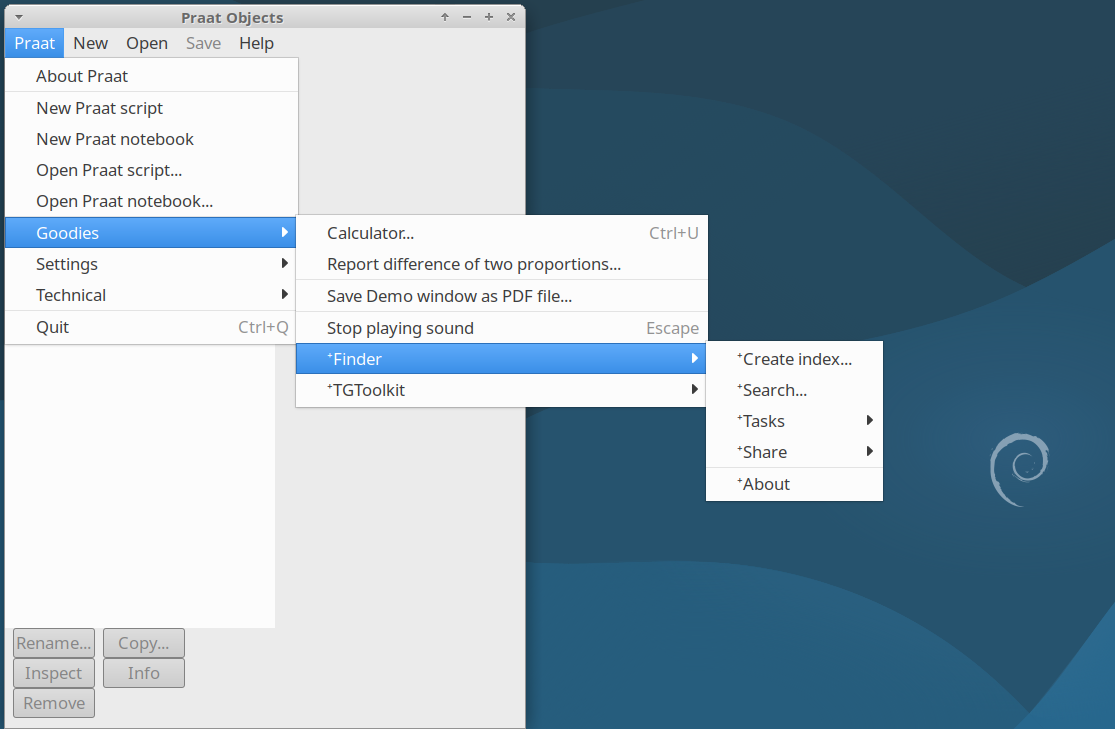The image size is (1115, 729).
Task: Click the greyed Save menu
Action: click(x=203, y=43)
